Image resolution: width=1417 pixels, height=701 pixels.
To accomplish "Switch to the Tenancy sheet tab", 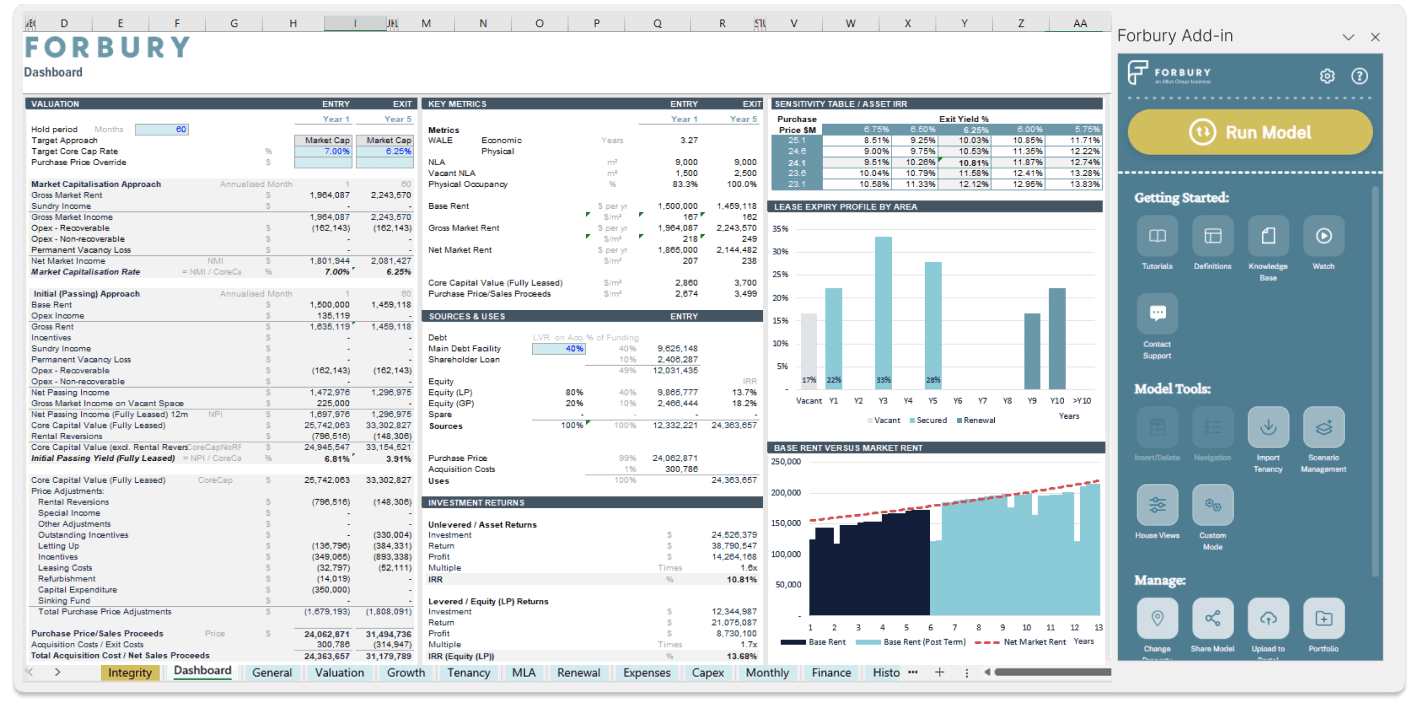I will [468, 672].
